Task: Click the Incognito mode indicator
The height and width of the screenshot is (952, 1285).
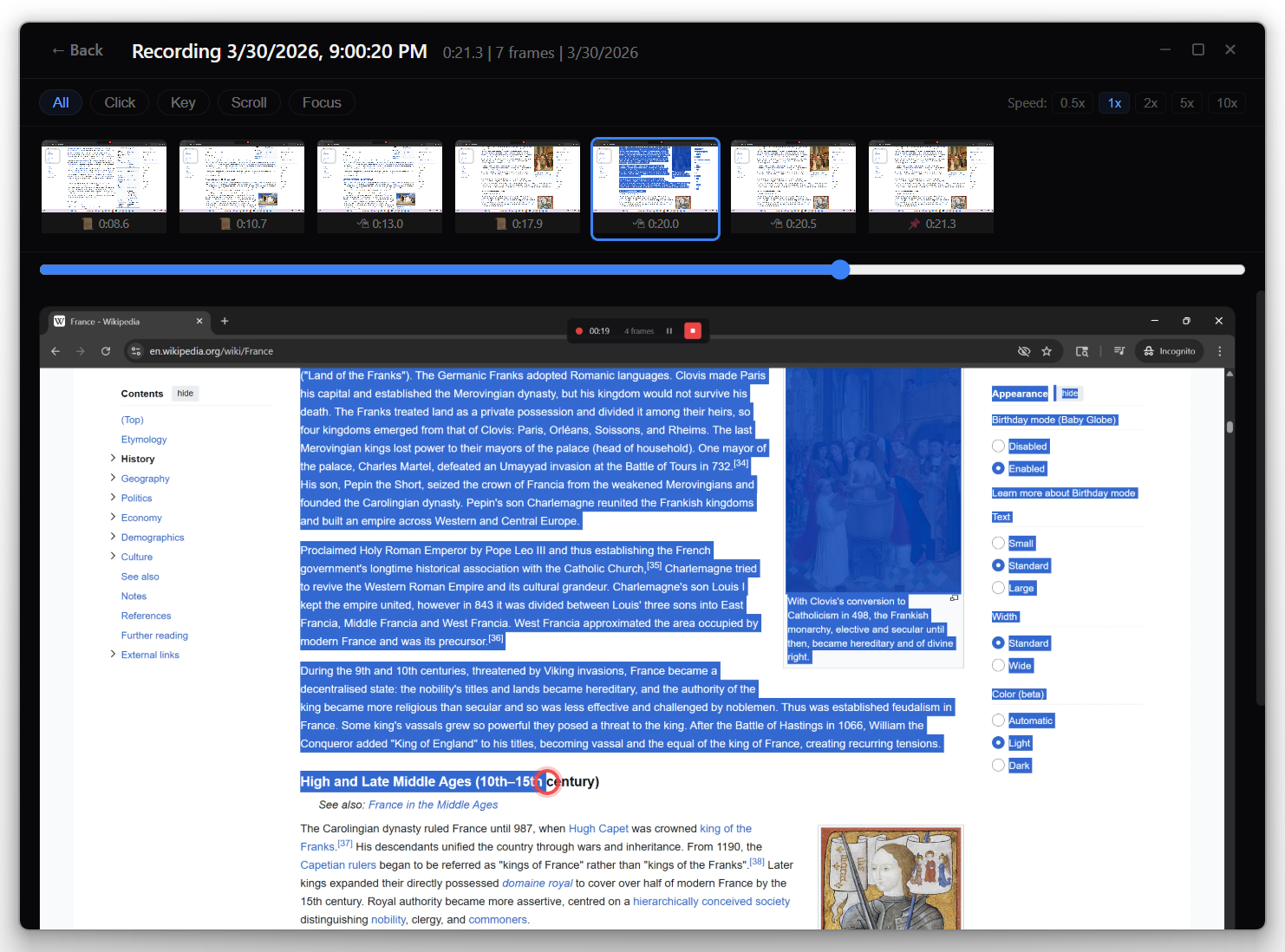Action: coord(1169,351)
